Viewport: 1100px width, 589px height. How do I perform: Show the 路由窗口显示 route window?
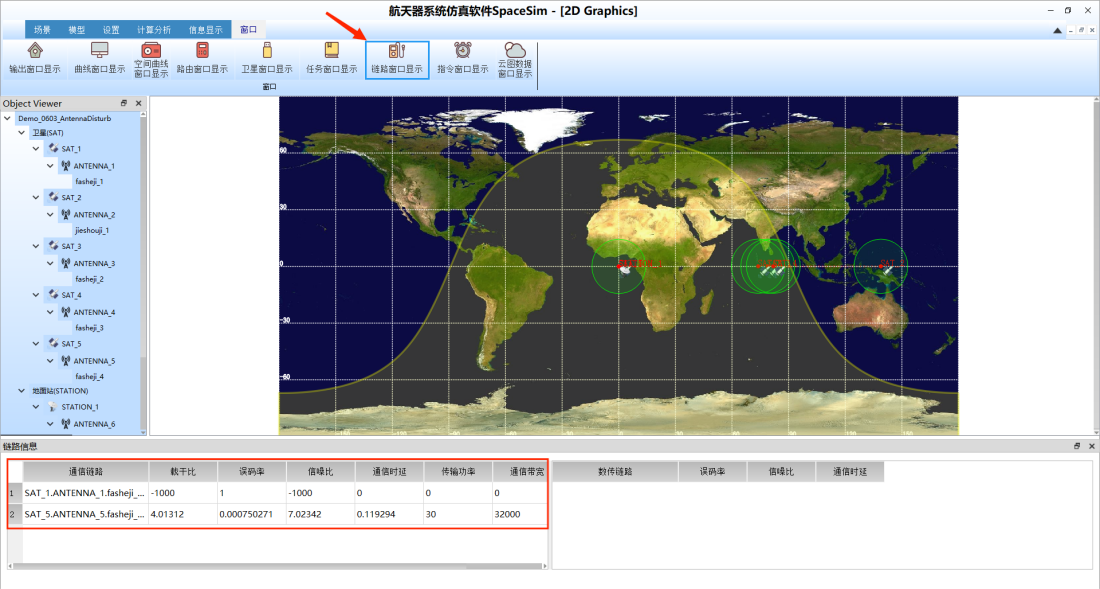tap(202, 58)
